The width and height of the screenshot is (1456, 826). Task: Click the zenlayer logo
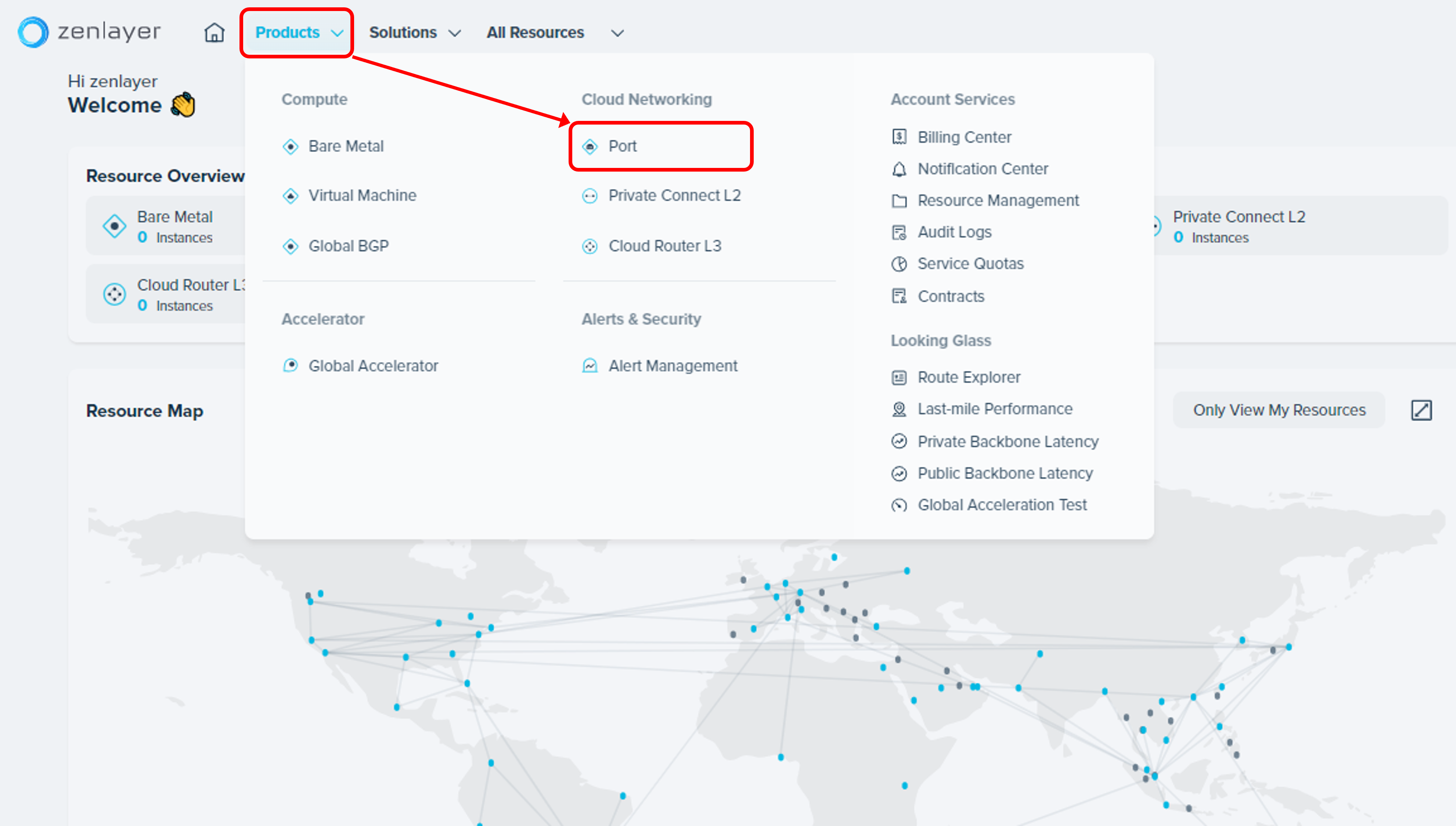[89, 32]
